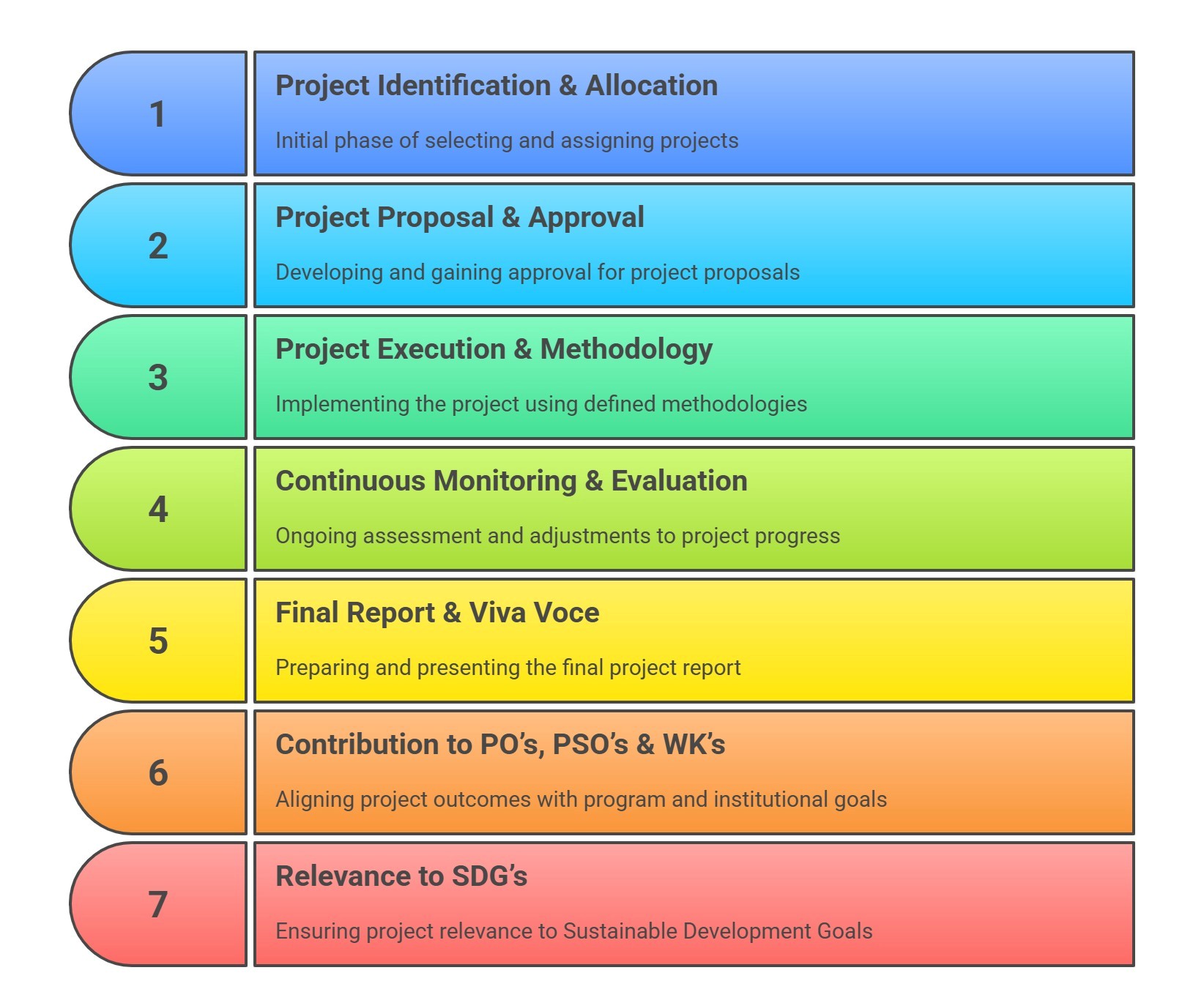Select the orange number 6 badge
The image size is (1204, 1003).
pyautogui.click(x=158, y=773)
